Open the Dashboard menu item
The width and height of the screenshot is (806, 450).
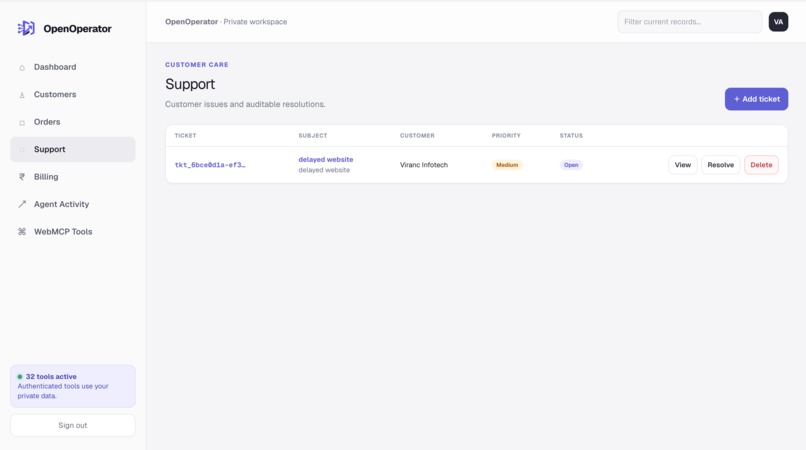72,67
